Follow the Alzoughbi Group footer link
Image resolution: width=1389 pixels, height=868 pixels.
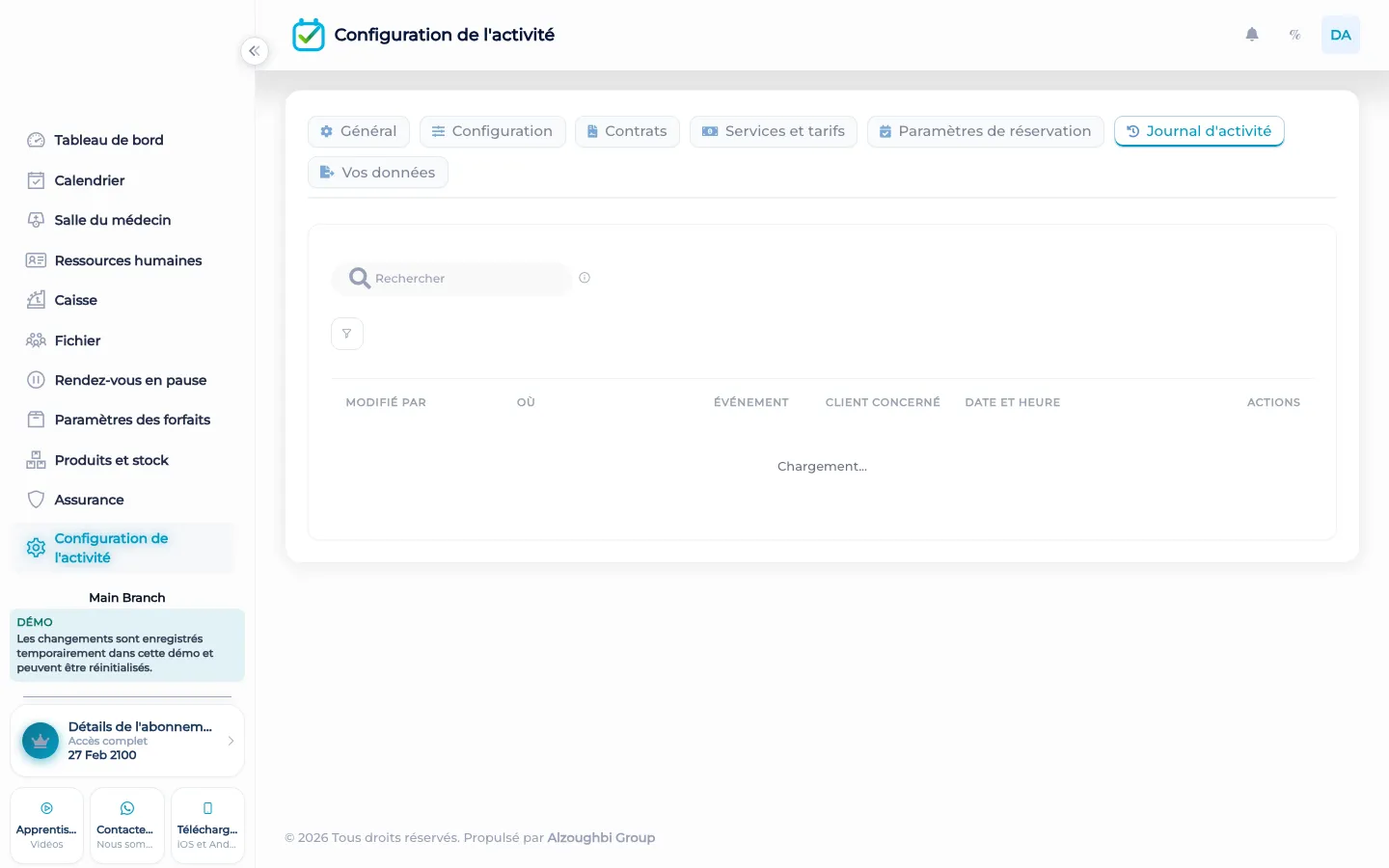tap(601, 837)
